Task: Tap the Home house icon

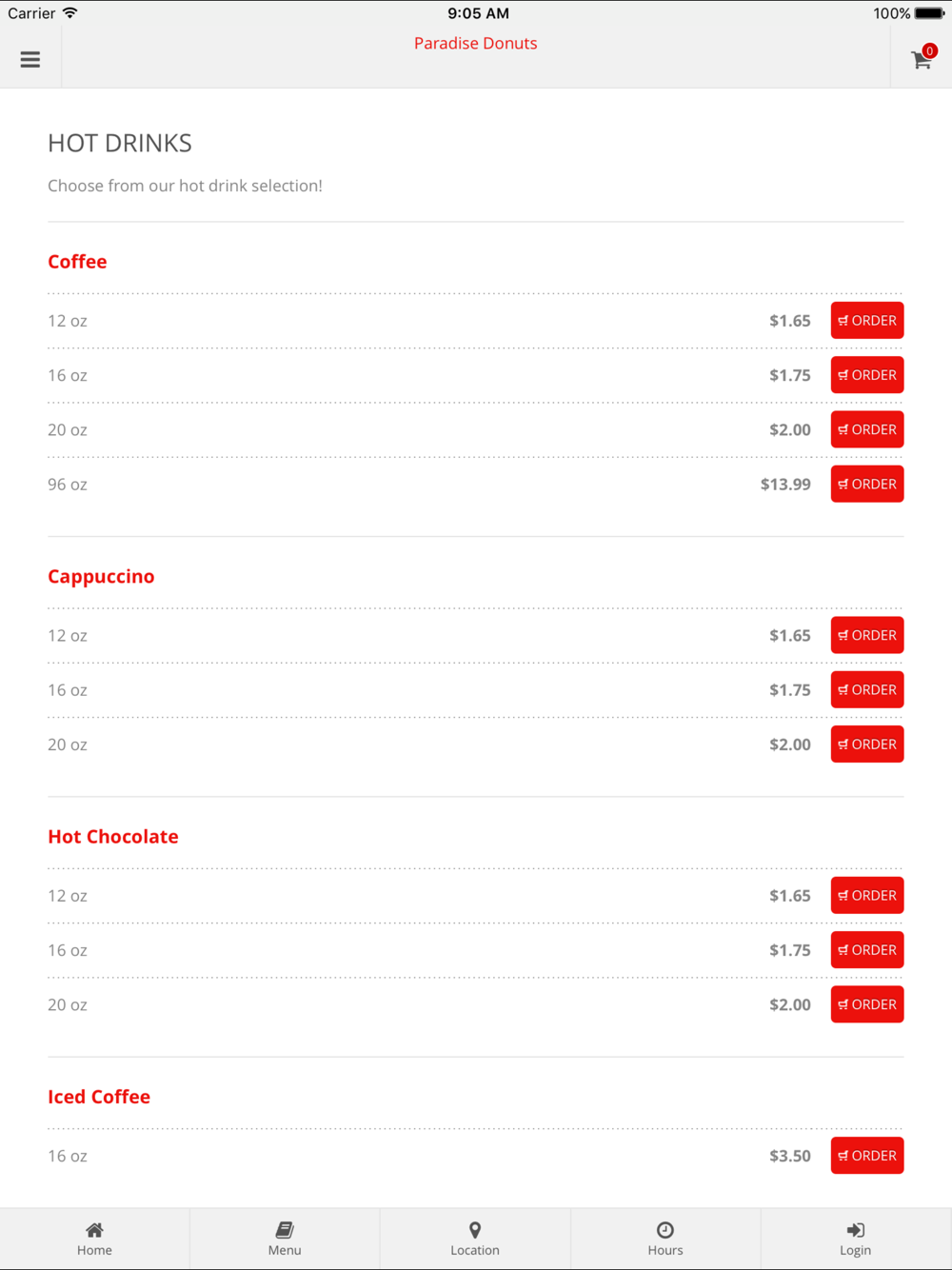Action: click(x=94, y=1230)
